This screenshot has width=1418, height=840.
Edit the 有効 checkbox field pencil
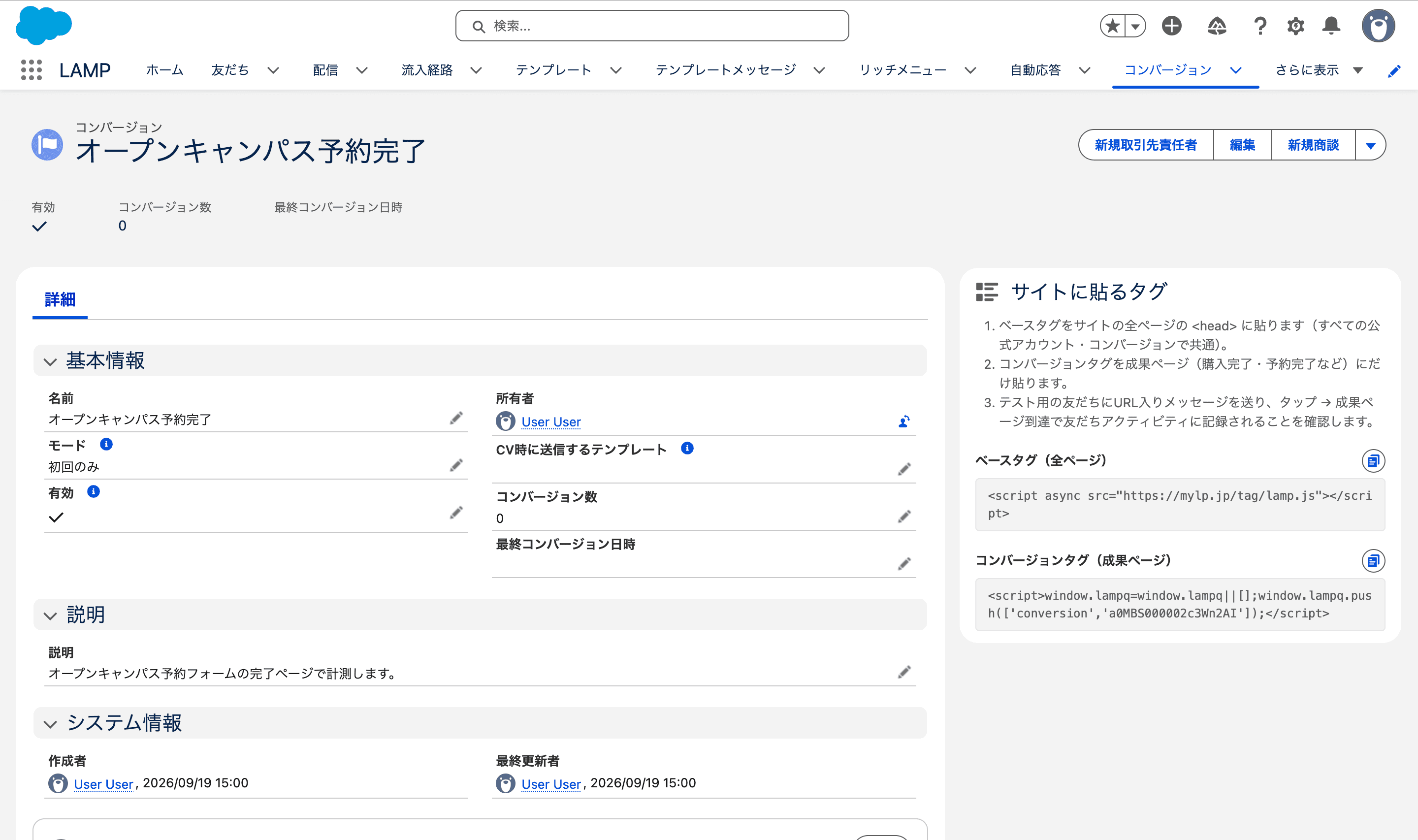(x=456, y=513)
